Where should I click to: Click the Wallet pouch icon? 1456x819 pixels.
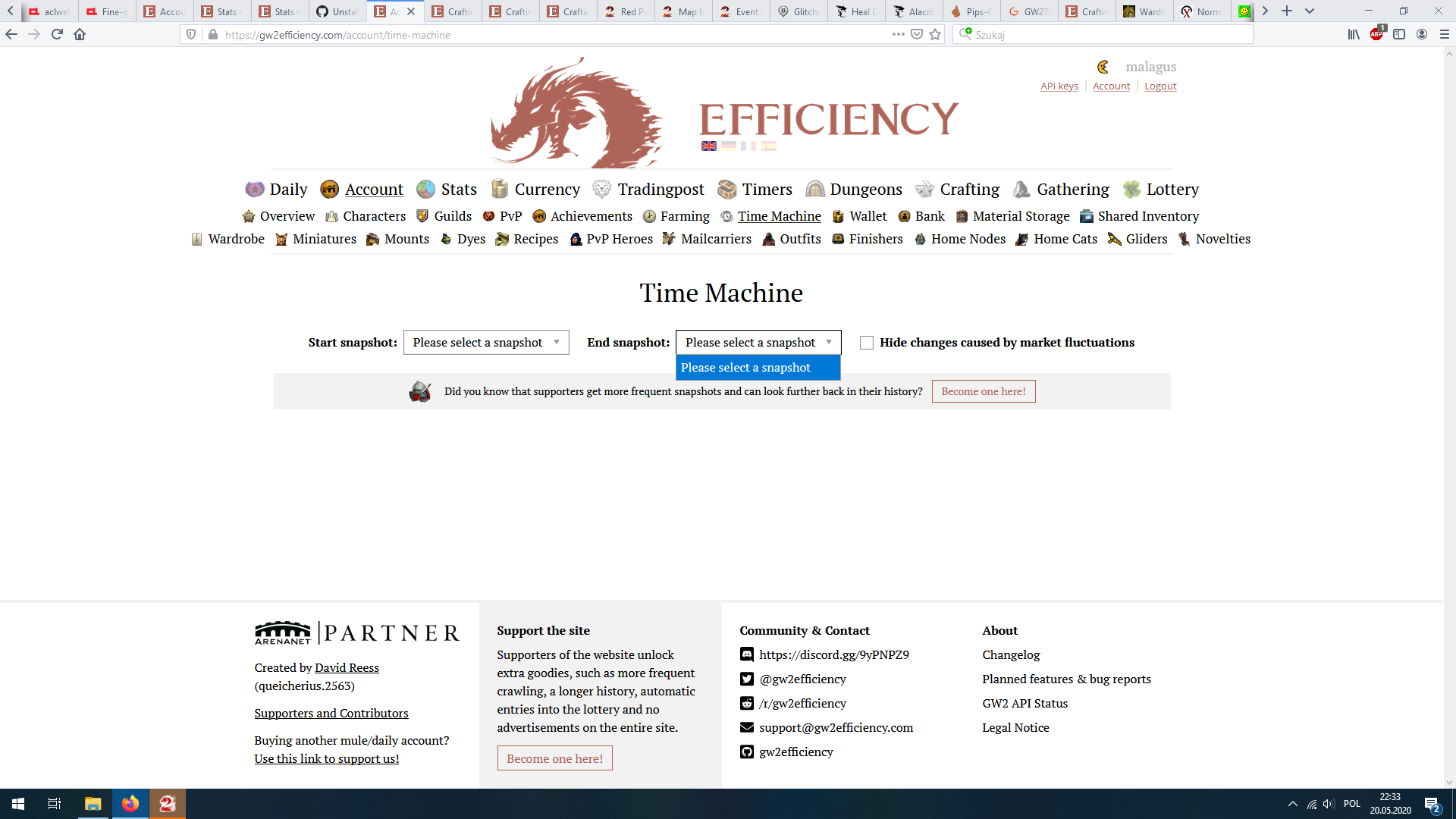coord(838,216)
